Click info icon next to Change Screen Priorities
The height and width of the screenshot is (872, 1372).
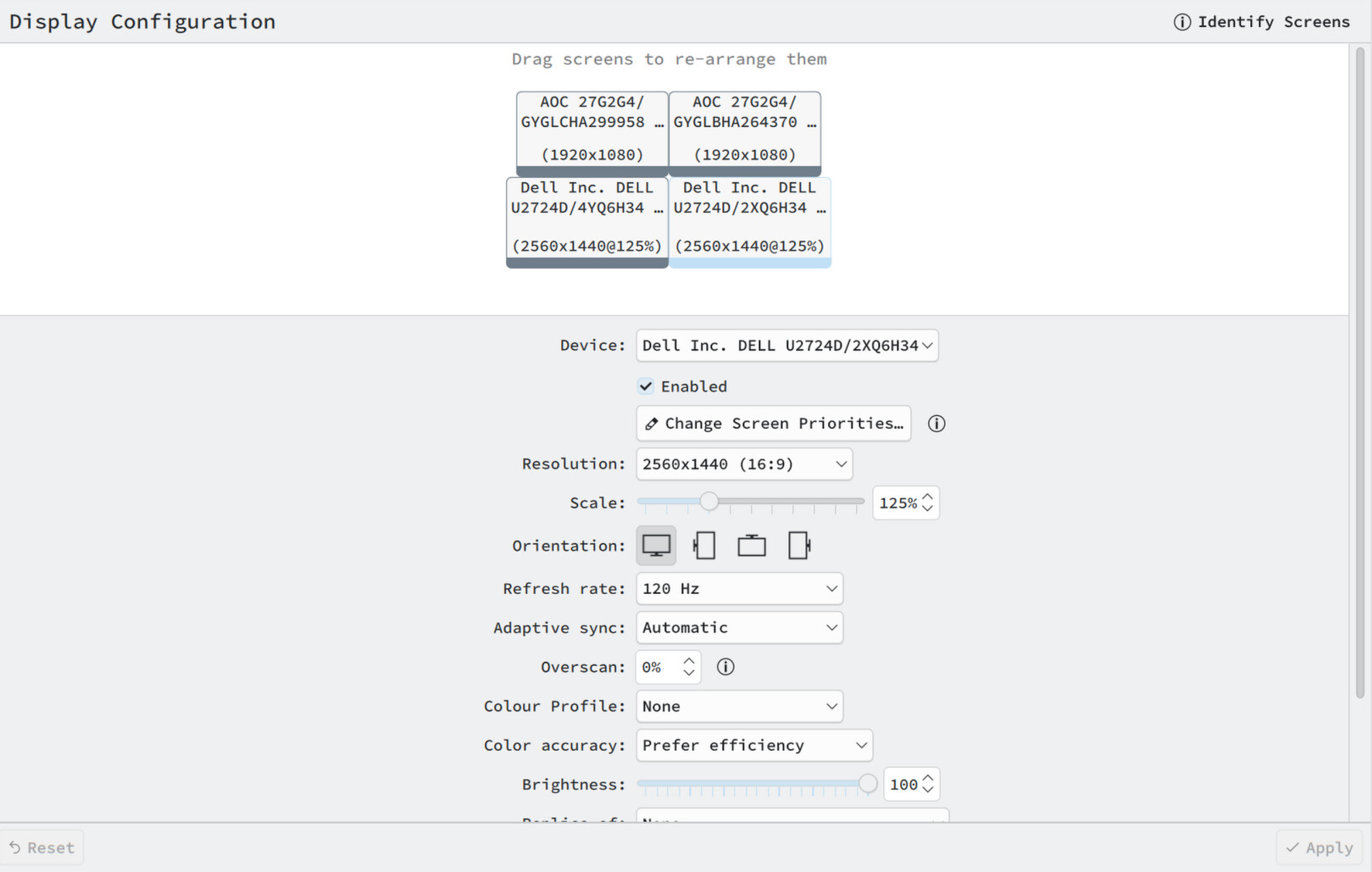[936, 424]
